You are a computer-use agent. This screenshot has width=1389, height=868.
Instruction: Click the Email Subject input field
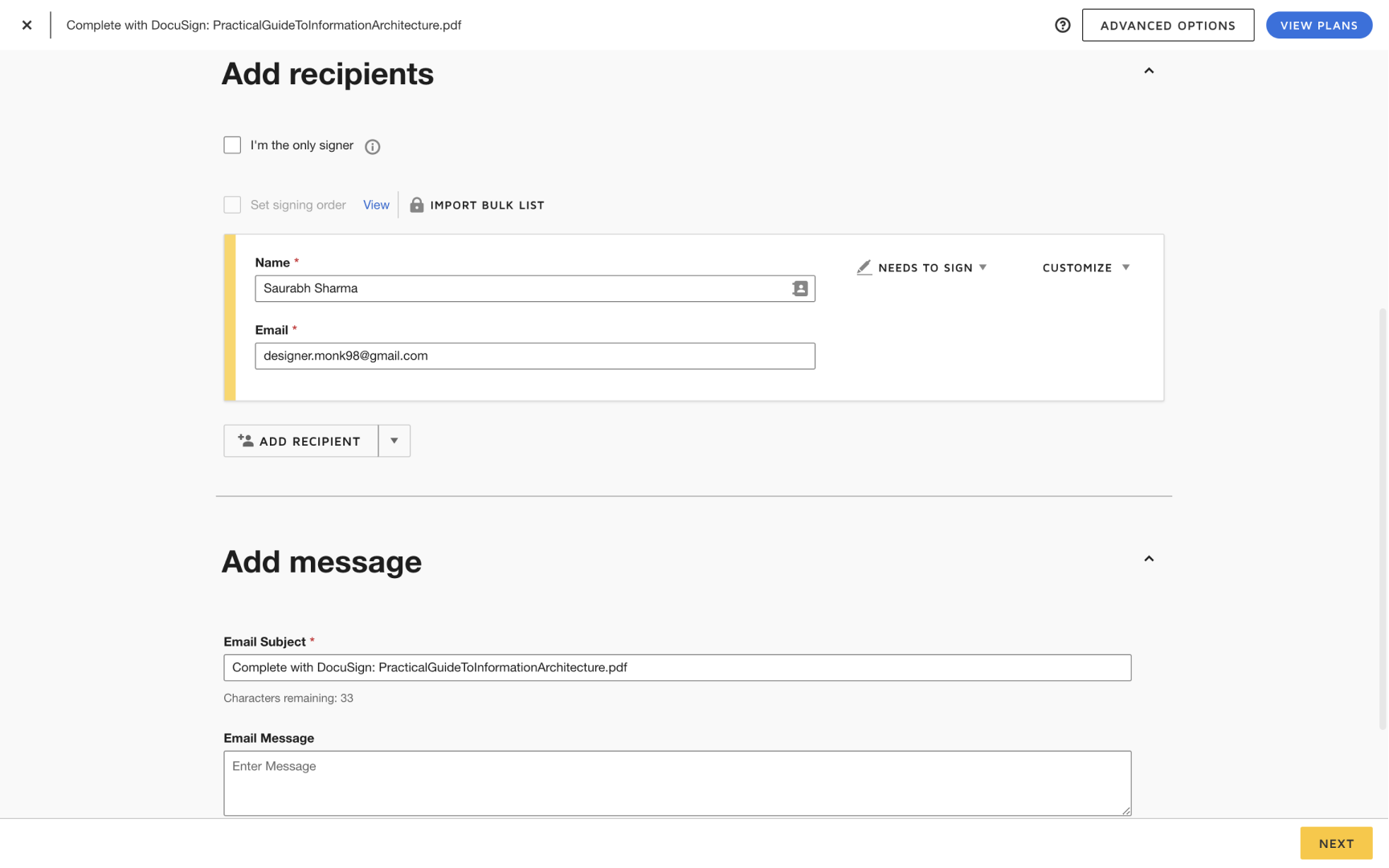point(676,667)
